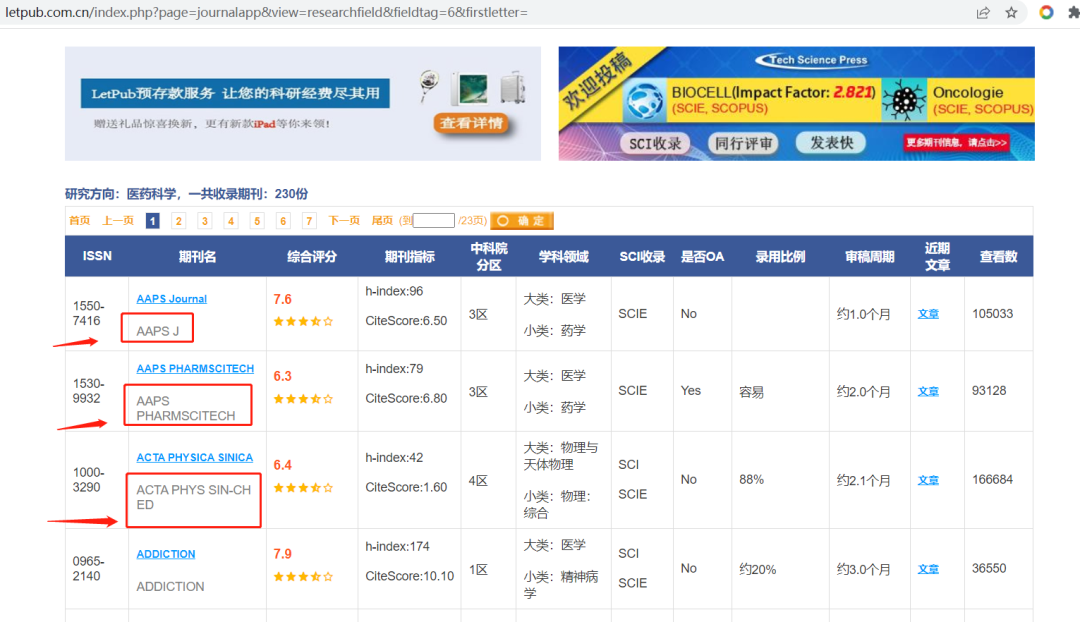Click view count 166684
Image resolution: width=1080 pixels, height=622 pixels.
pyautogui.click(x=993, y=479)
